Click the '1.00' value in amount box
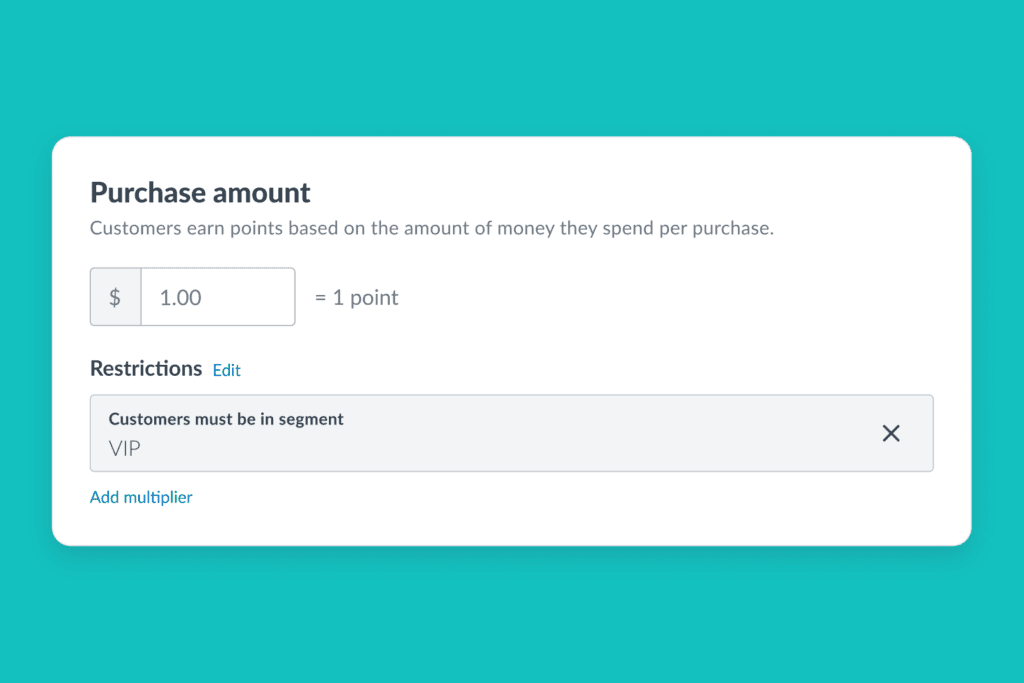Viewport: 1024px width, 683px height. 180,298
